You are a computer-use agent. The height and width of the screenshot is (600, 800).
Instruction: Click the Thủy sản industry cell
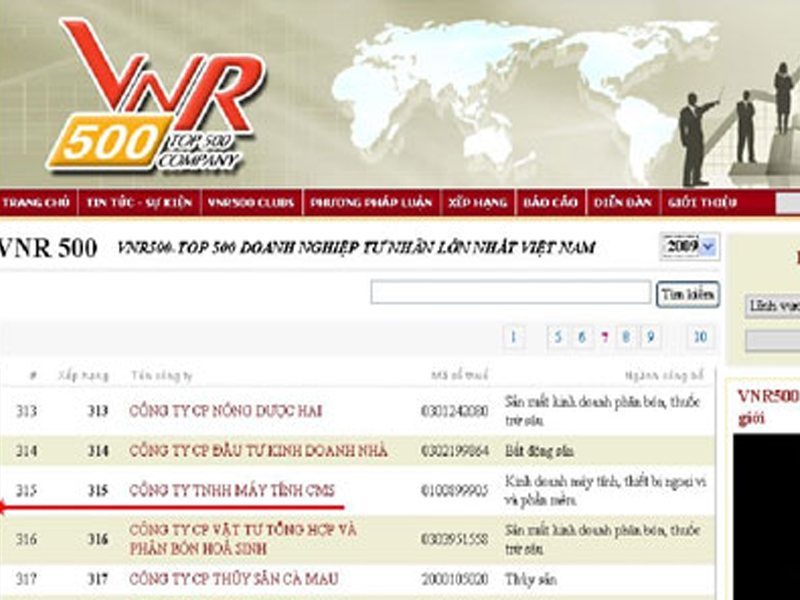tap(531, 580)
